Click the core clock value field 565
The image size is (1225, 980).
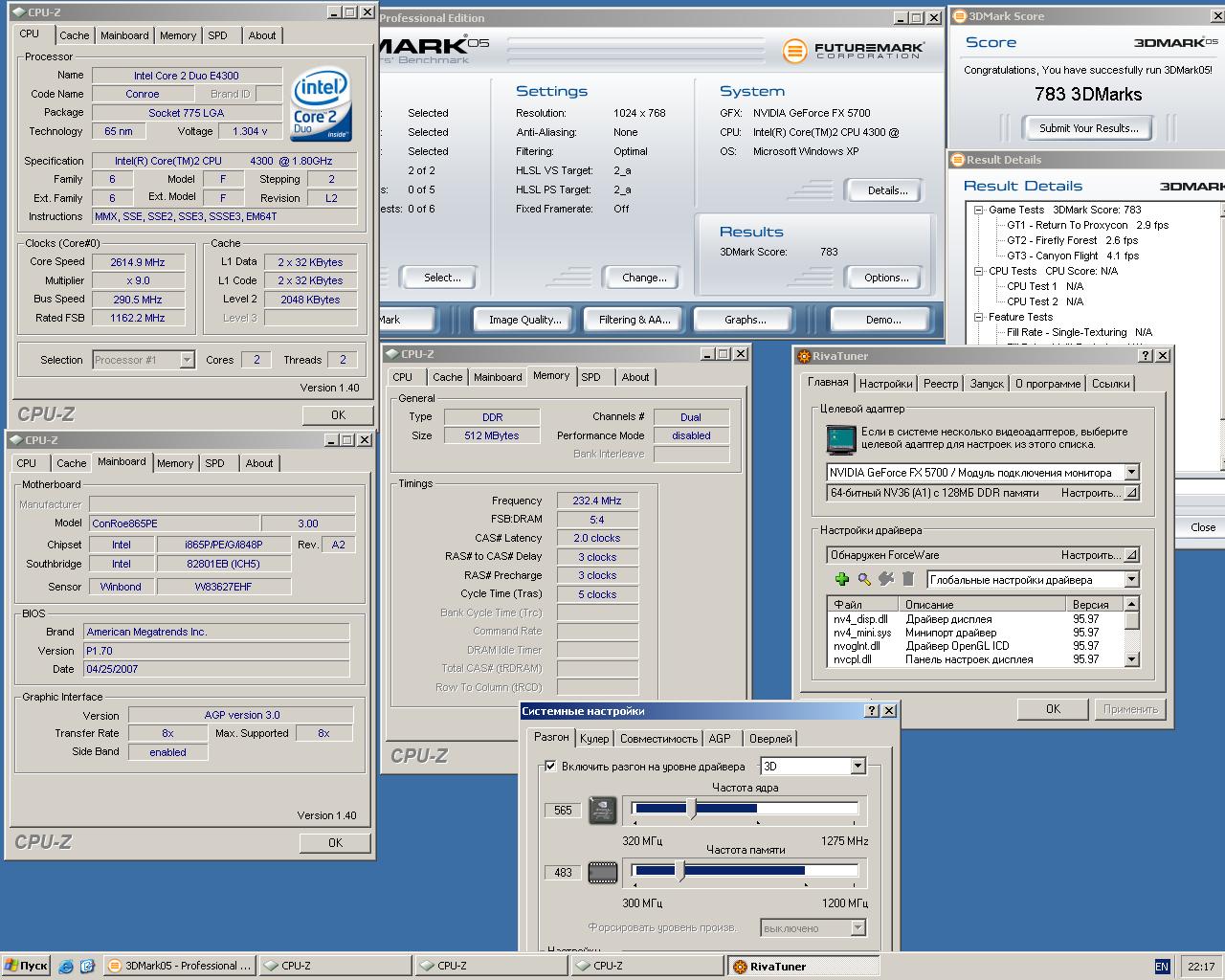[x=563, y=810]
